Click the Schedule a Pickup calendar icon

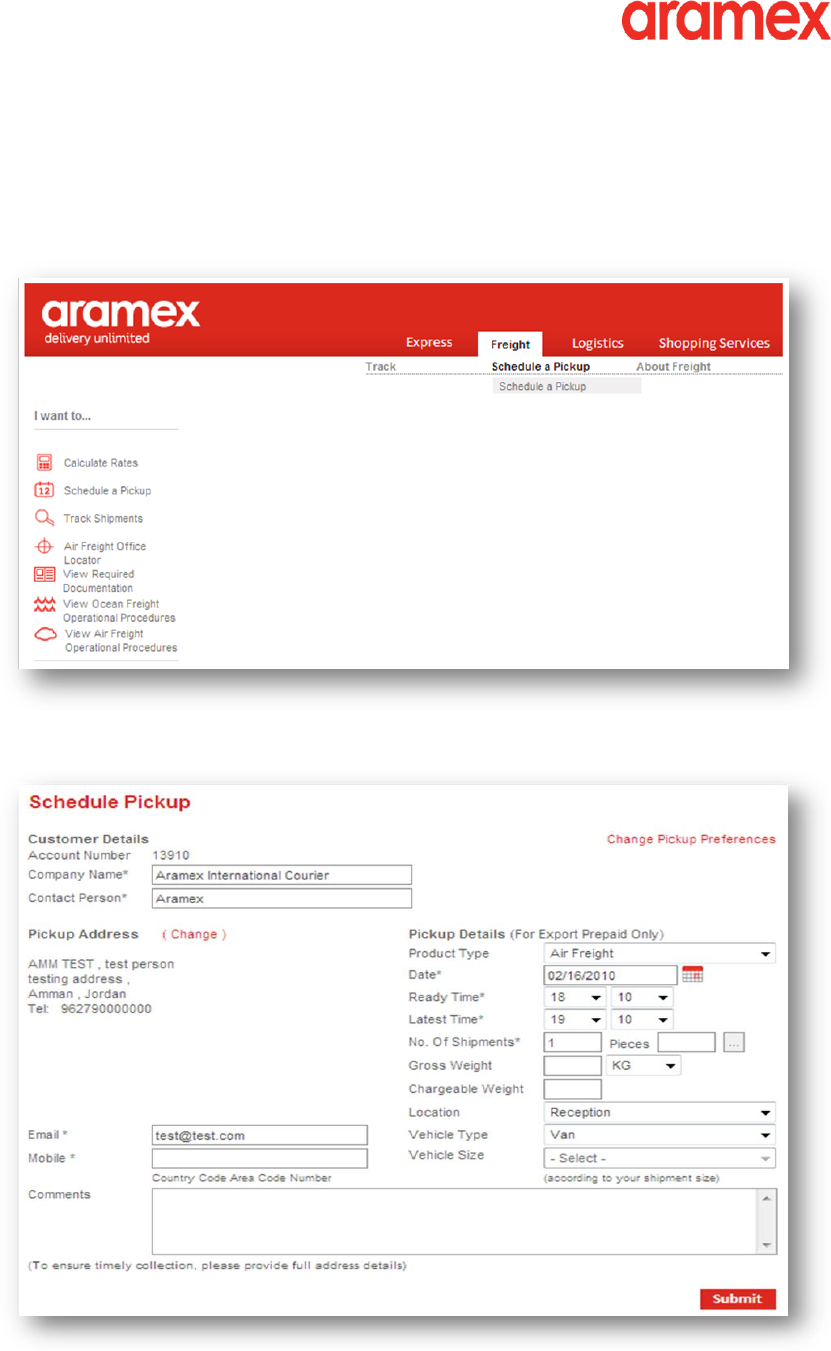tap(44, 490)
